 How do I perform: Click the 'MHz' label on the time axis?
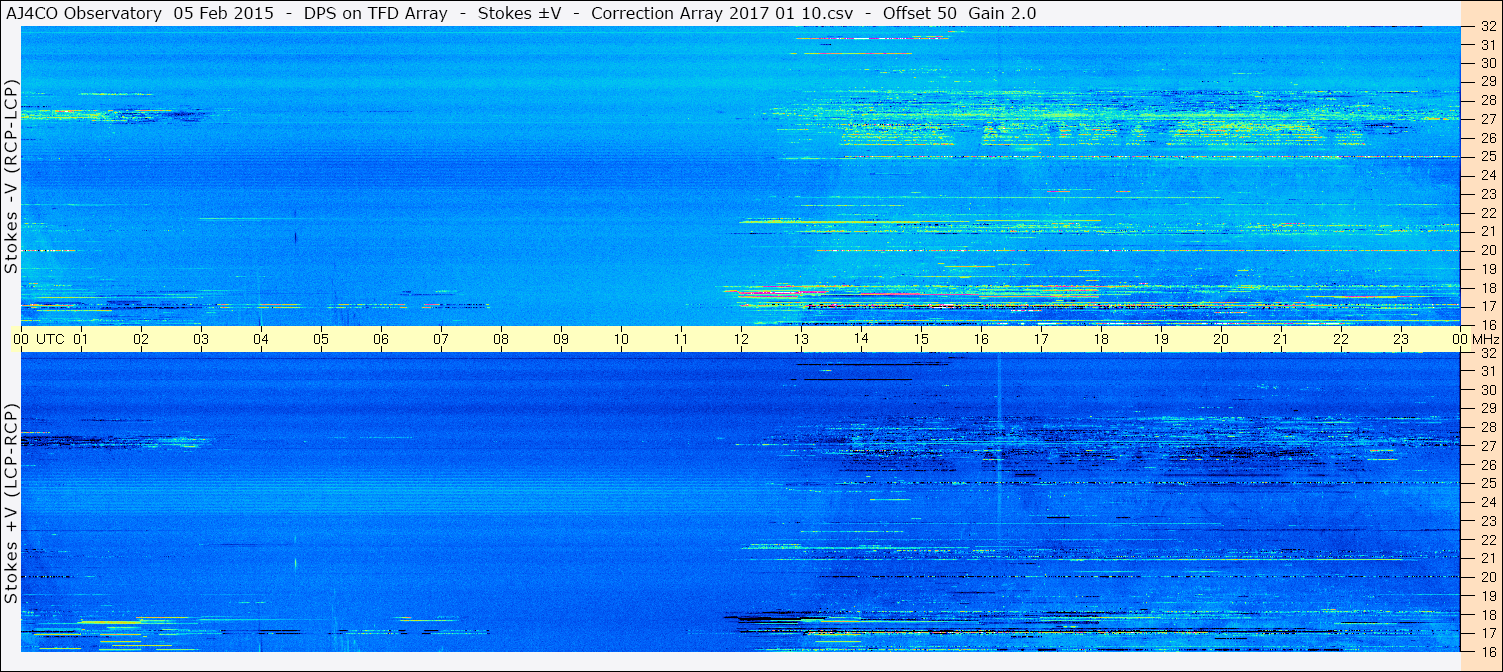(x=1485, y=339)
